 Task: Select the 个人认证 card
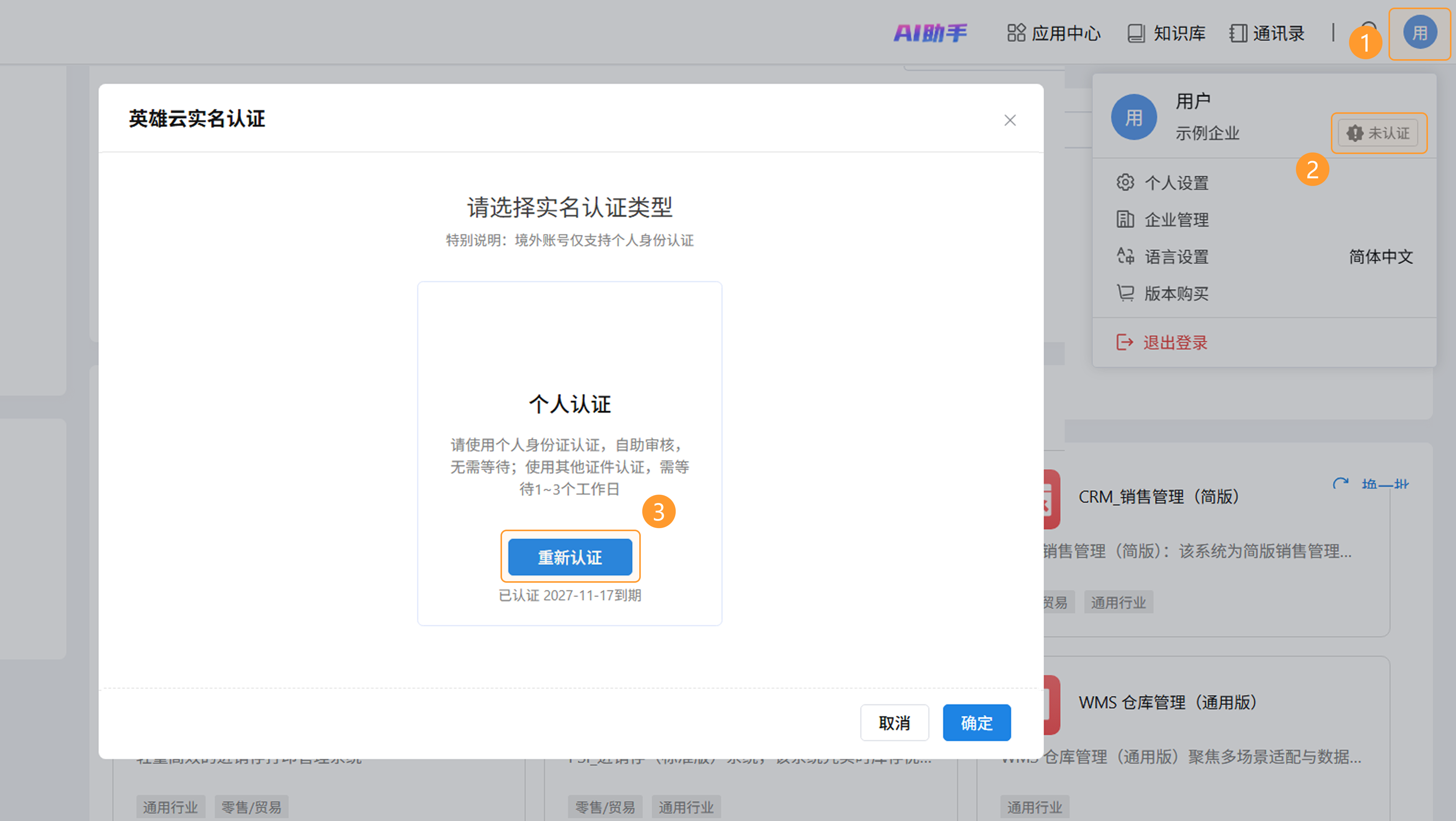click(569, 404)
